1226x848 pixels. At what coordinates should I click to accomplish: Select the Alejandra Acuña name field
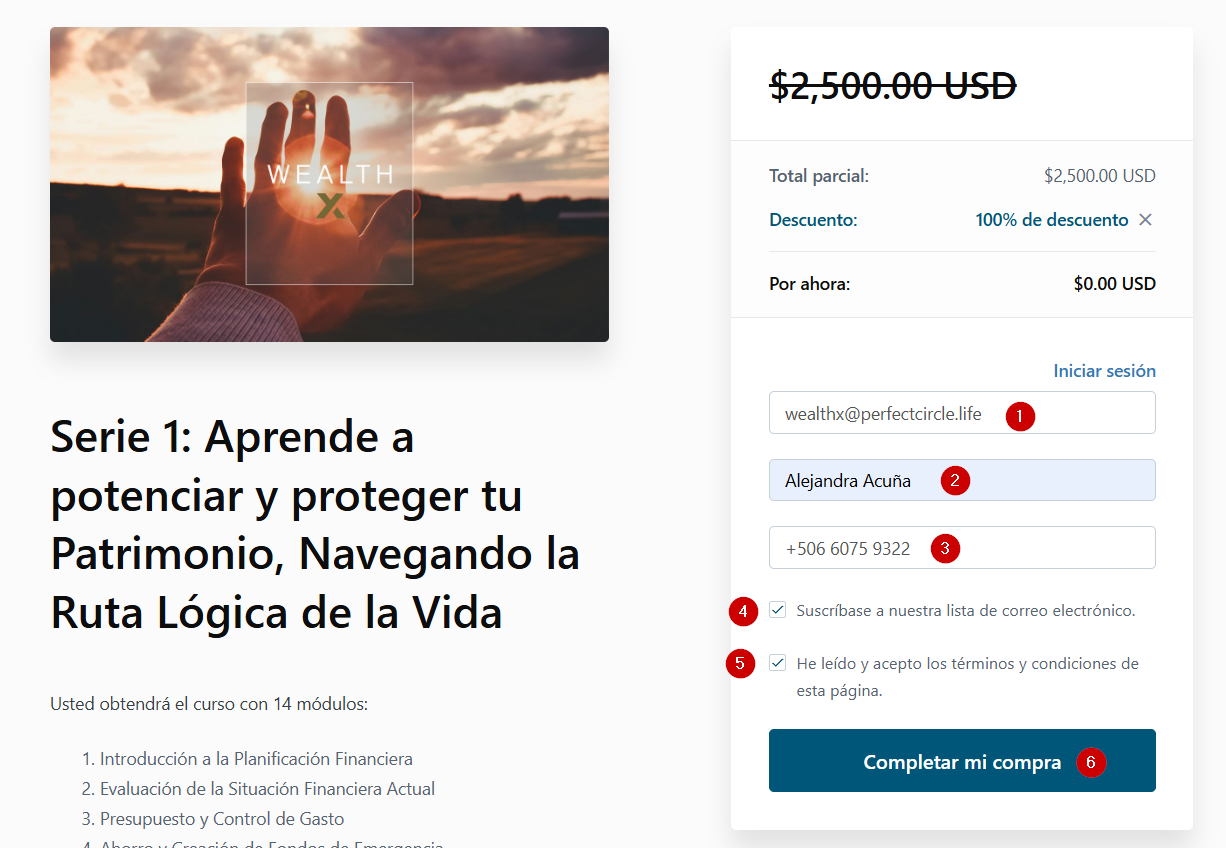[x=962, y=480]
